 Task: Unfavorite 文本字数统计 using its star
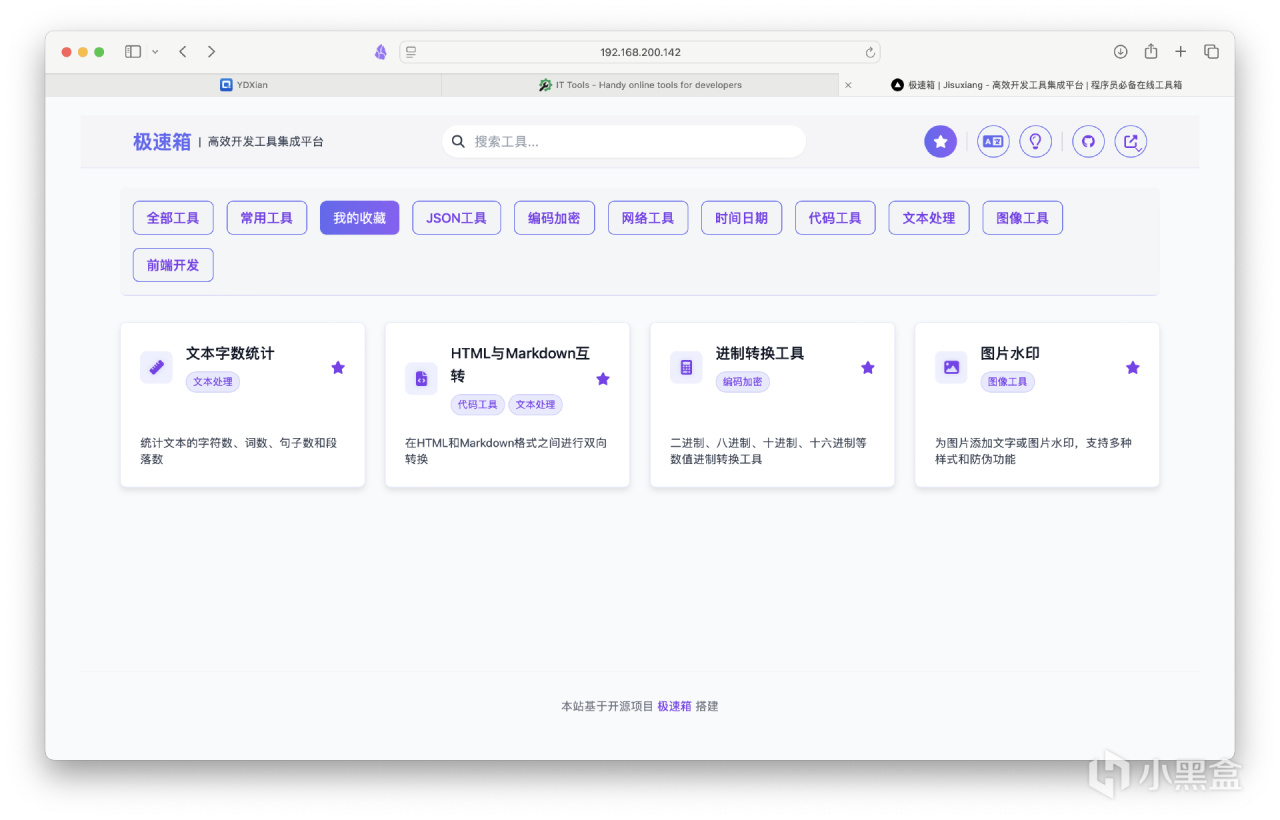pos(338,367)
